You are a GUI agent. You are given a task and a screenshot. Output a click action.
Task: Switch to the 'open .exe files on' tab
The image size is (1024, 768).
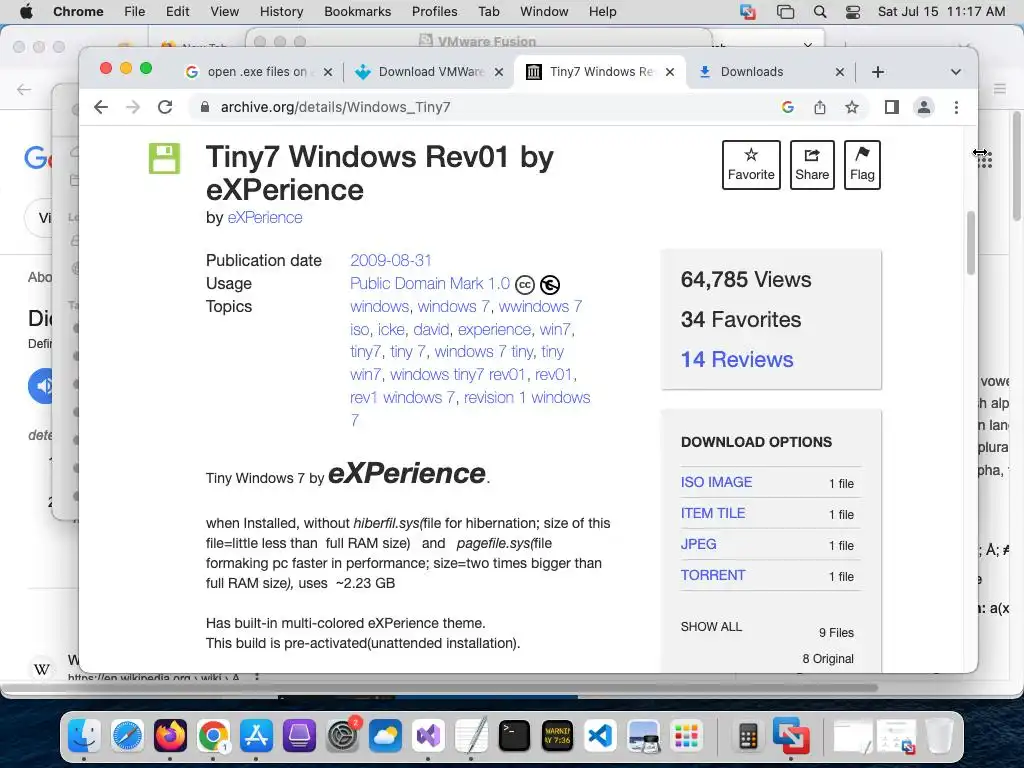(257, 72)
